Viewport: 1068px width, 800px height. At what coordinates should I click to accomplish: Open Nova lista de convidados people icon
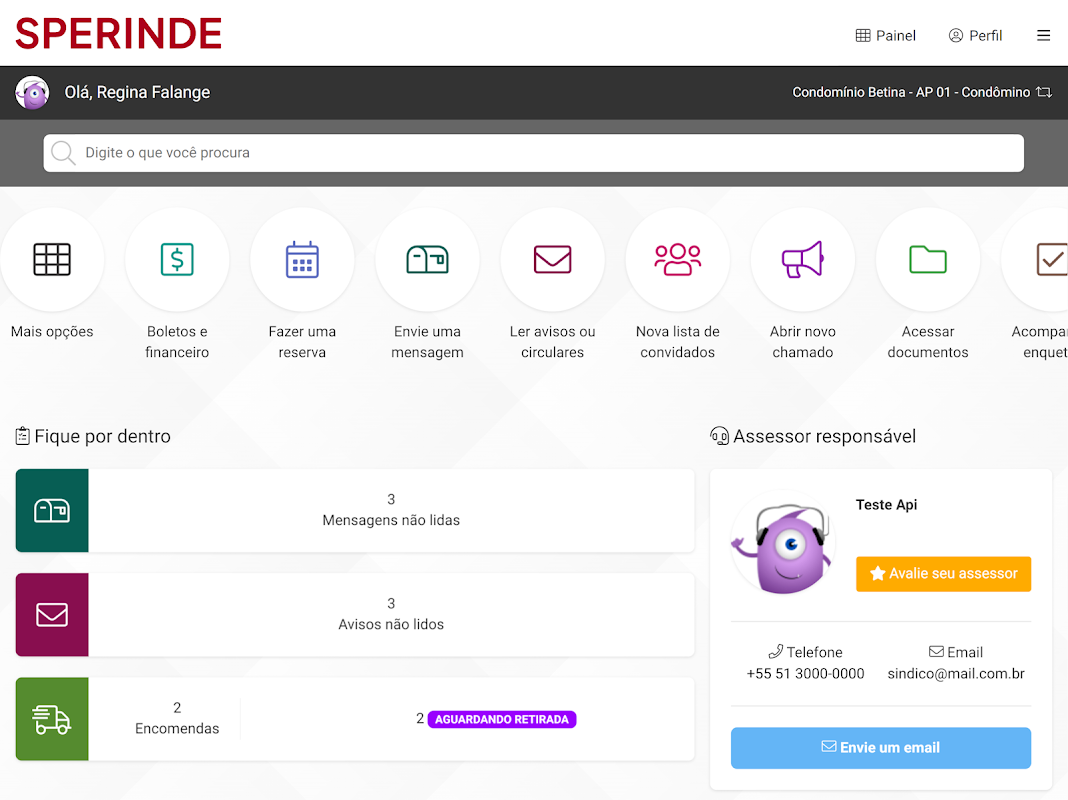coord(678,259)
